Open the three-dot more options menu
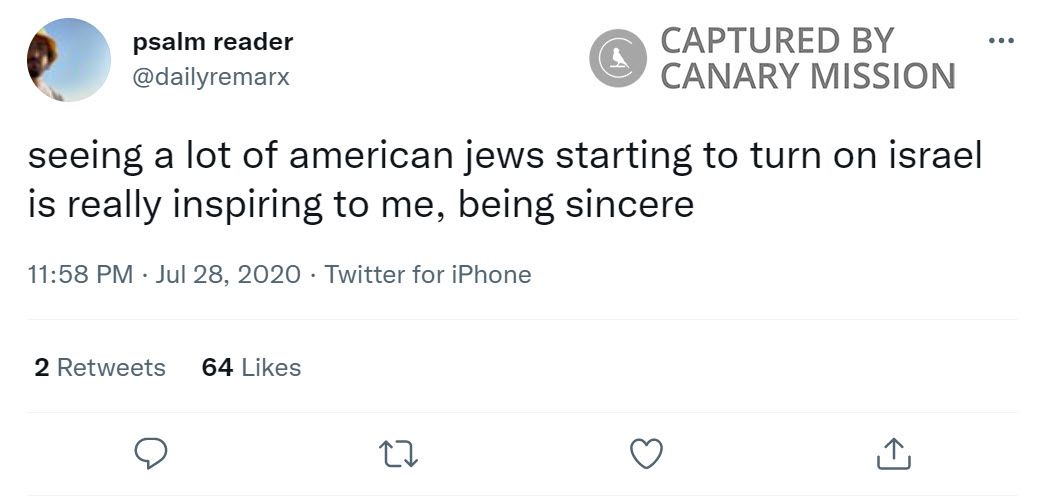Image resolution: width=1046 pixels, height=496 pixels. 1000,42
